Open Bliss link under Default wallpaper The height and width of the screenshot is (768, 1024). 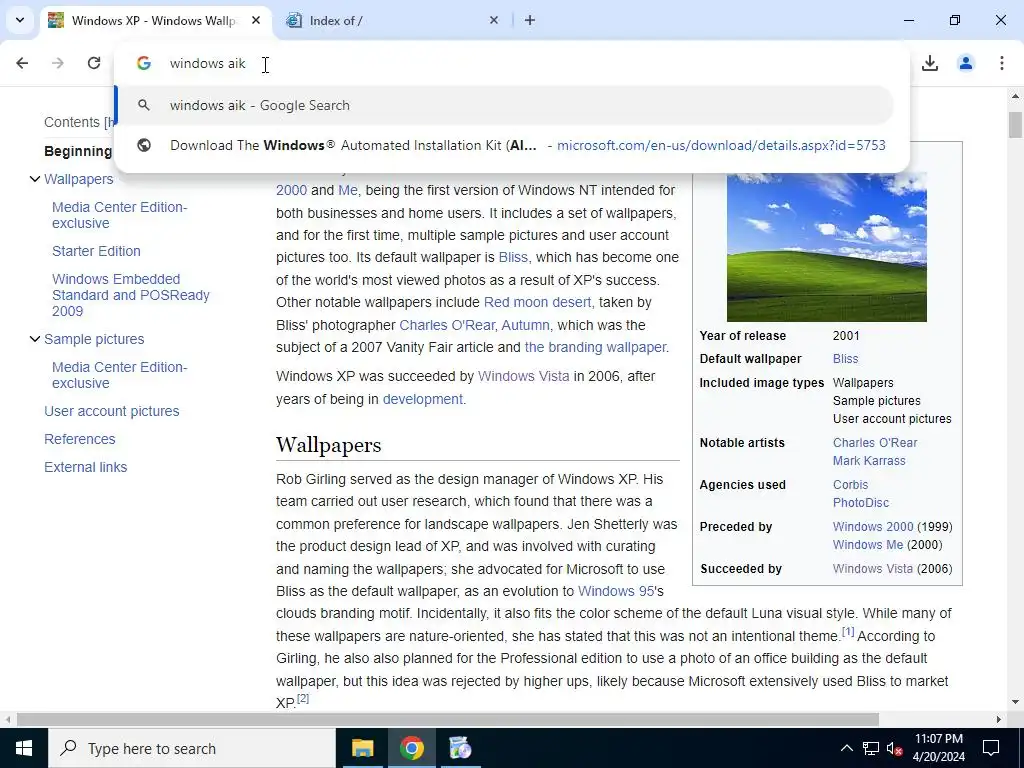coord(845,359)
